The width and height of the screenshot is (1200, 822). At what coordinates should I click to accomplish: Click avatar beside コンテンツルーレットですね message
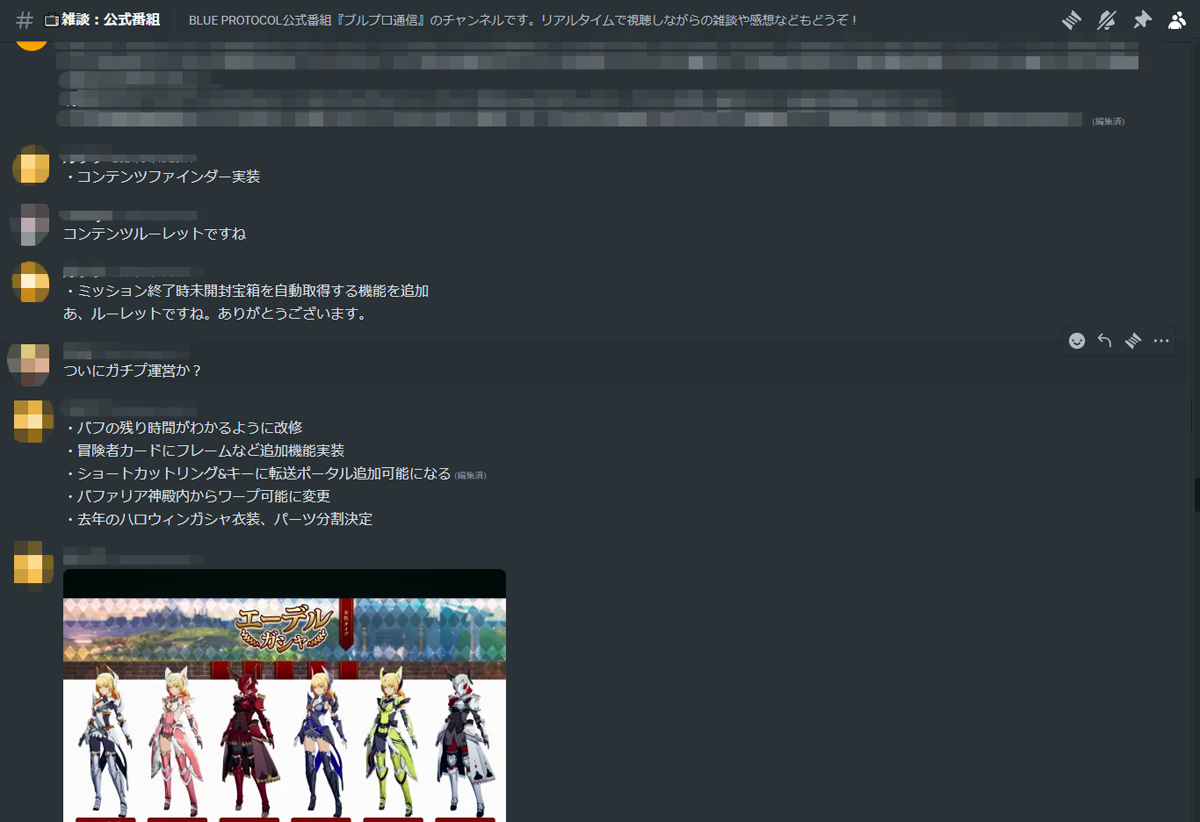tap(30, 224)
